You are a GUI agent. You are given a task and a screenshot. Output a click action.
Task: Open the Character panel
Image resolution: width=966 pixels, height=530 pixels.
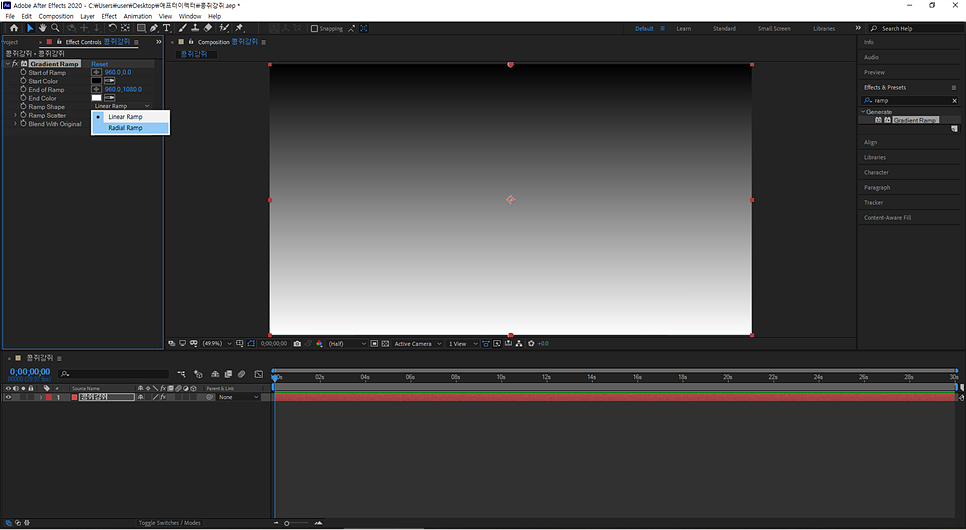click(x=876, y=173)
